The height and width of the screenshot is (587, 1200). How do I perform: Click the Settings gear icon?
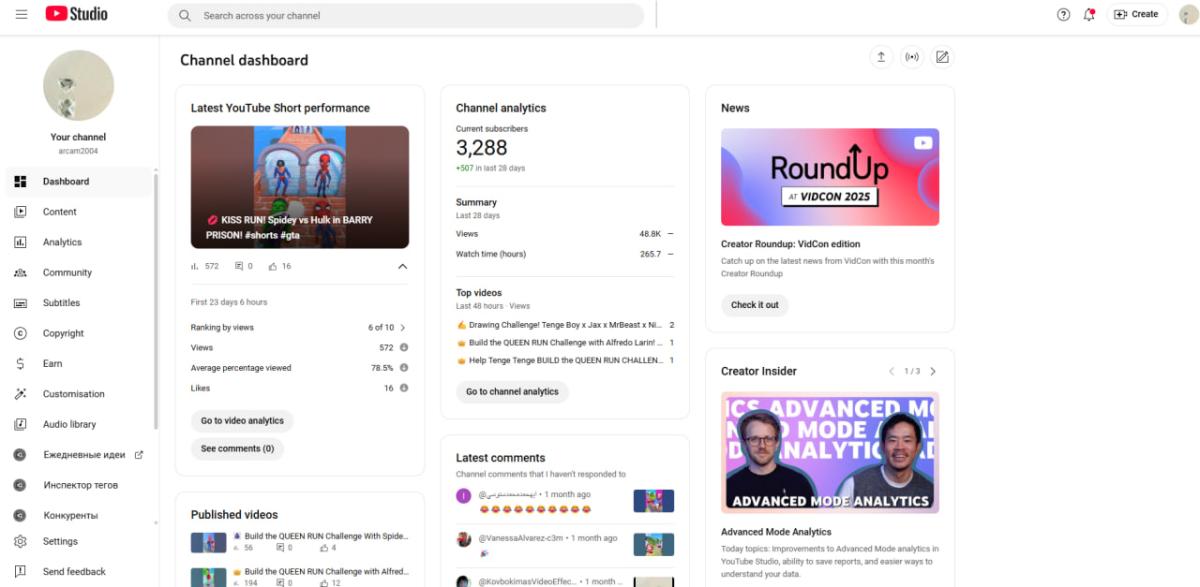point(20,541)
